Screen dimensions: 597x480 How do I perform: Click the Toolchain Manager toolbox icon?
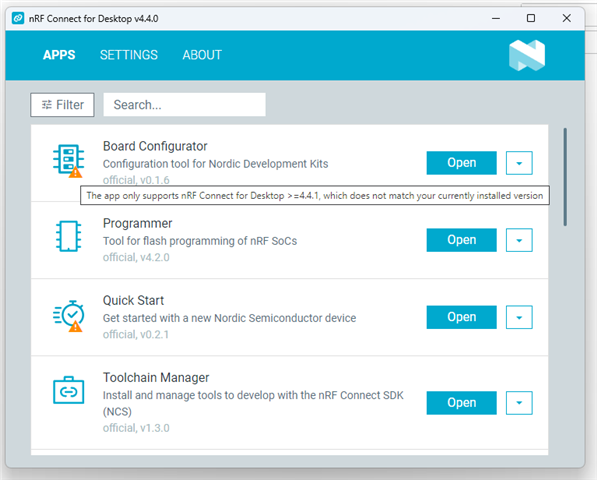[x=69, y=390]
